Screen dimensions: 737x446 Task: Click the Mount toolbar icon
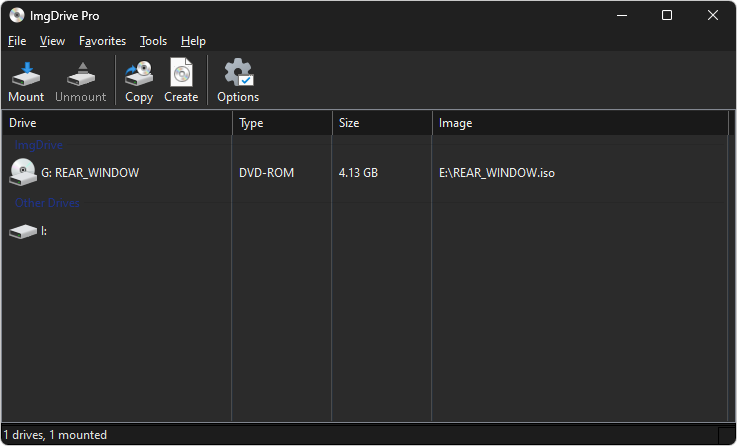(x=26, y=73)
